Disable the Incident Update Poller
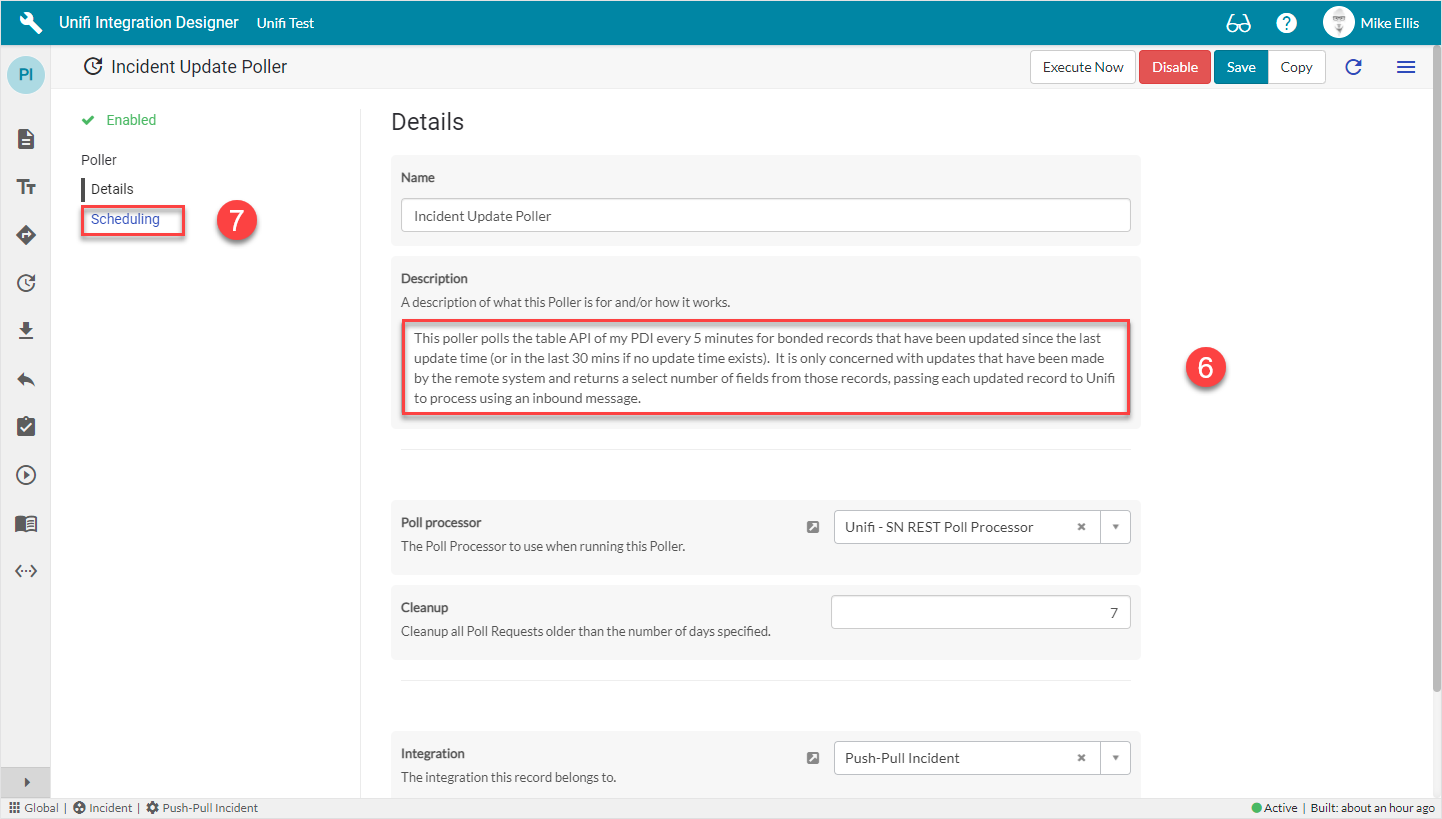 1175,67
